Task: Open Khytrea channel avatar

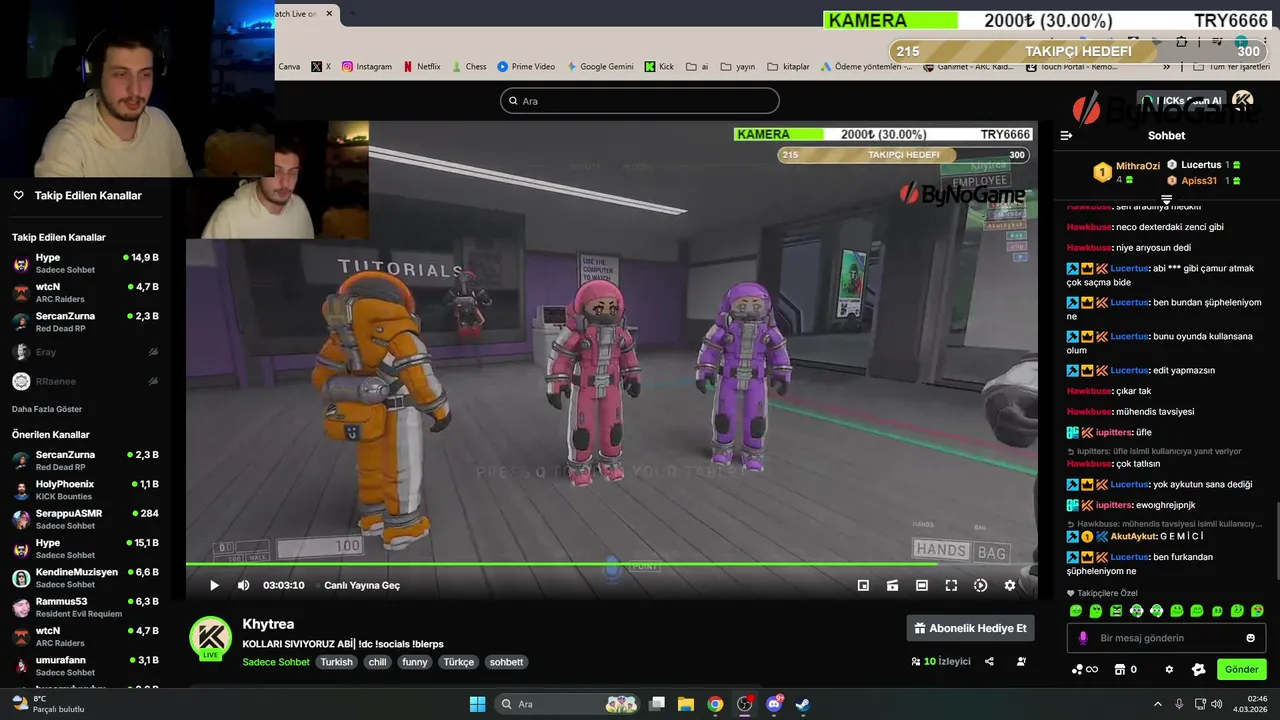Action: pyautogui.click(x=211, y=638)
